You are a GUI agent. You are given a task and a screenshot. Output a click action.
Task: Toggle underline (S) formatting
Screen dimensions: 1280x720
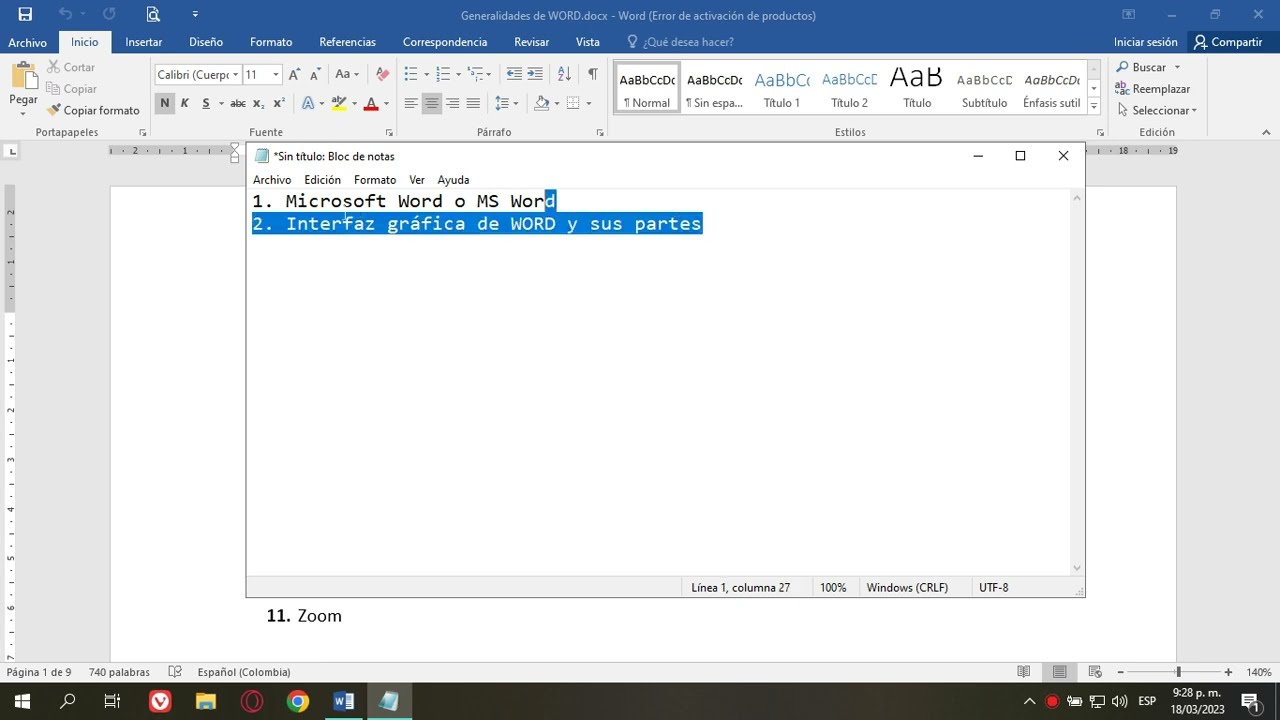pyautogui.click(x=206, y=103)
